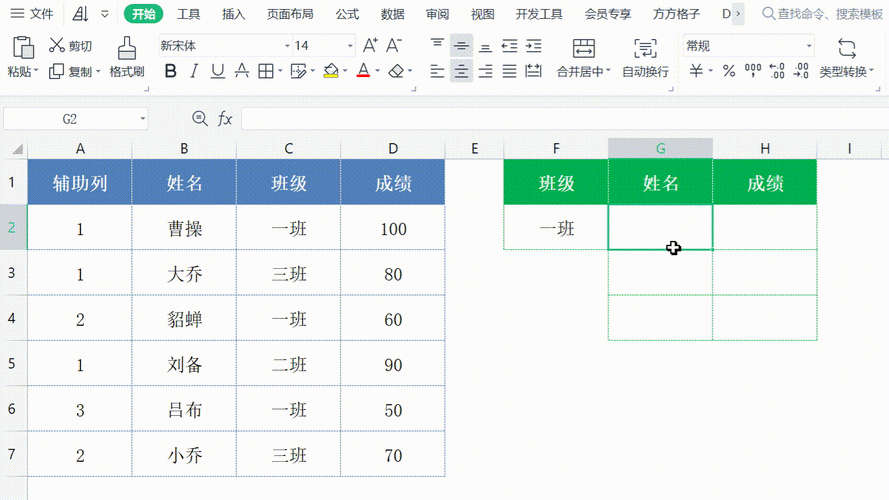889x500 pixels.
Task: Select the cell with score 100
Action: [x=393, y=228]
